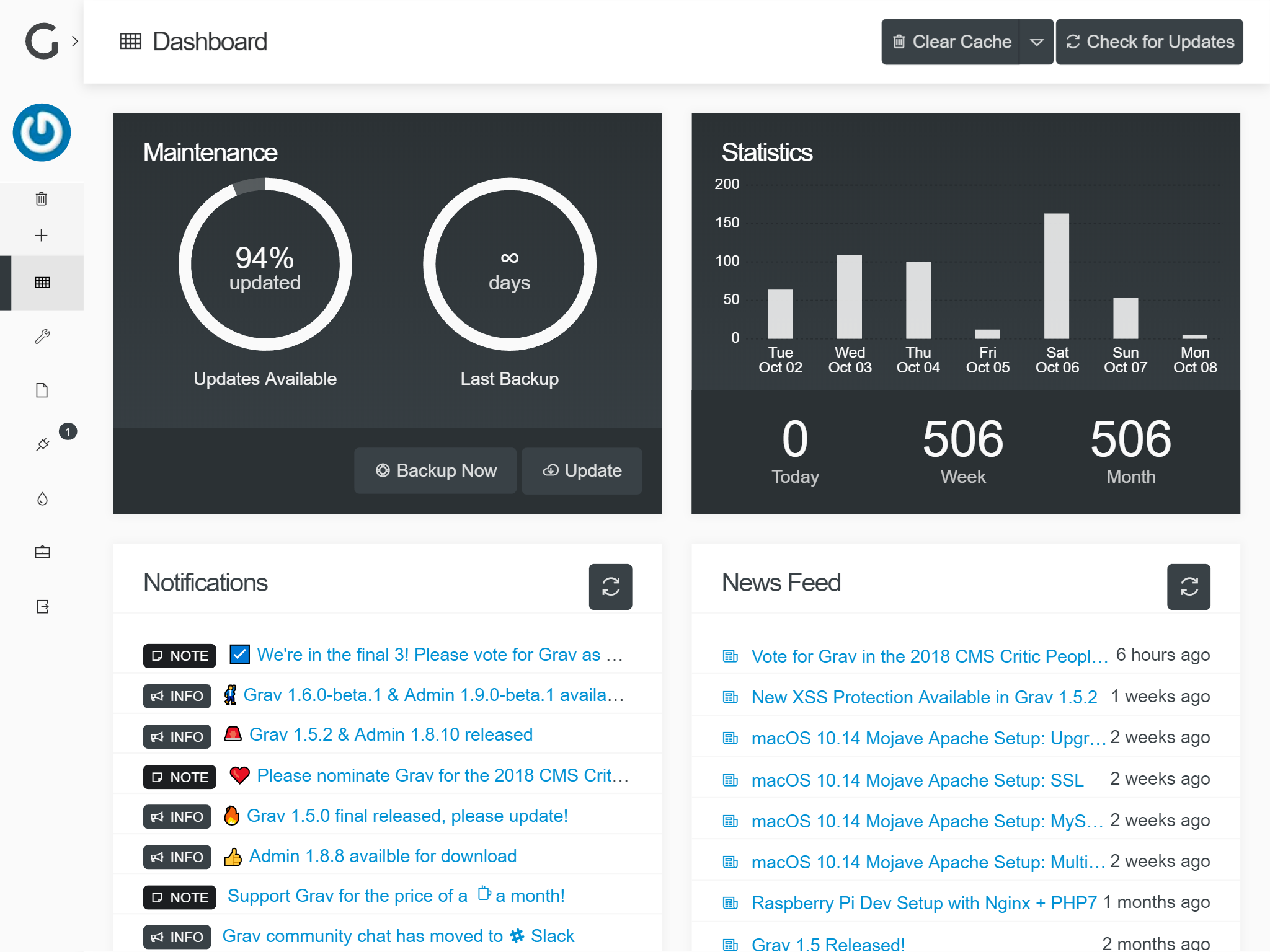
Task: Click the trash icon in the sidebar
Action: 42,199
